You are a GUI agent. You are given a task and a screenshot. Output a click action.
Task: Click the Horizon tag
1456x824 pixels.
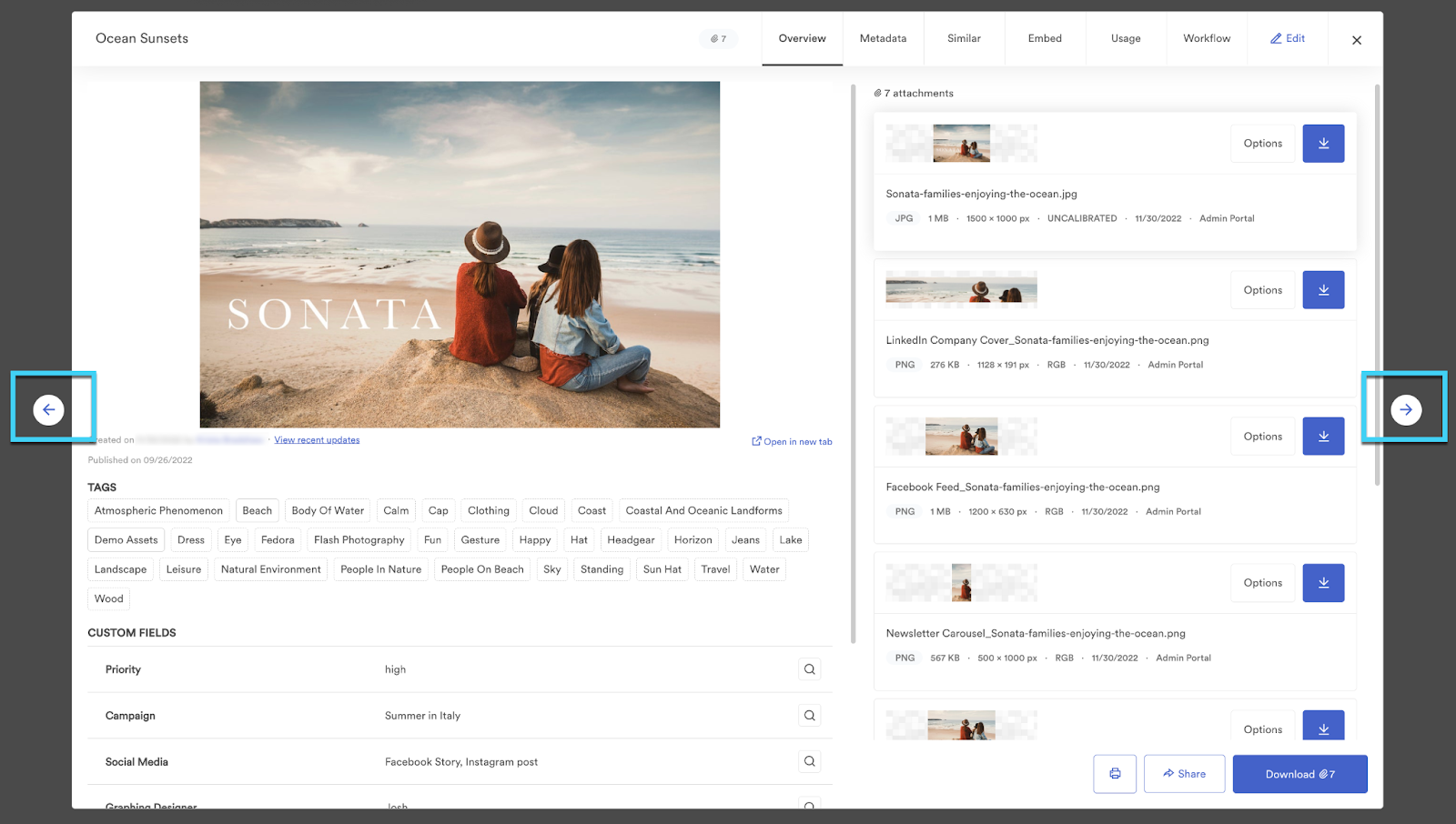pyautogui.click(x=693, y=540)
